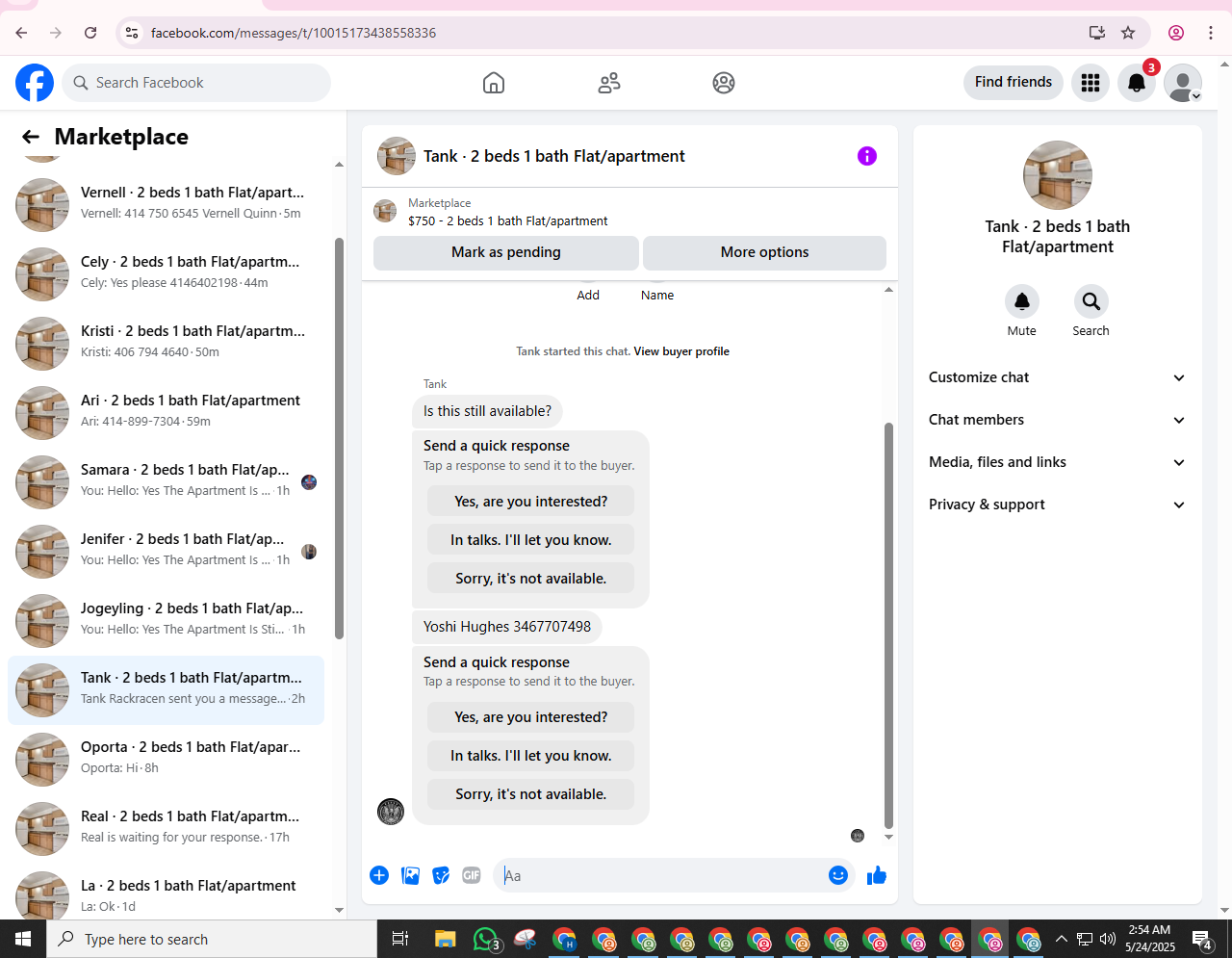1232x958 pixels.
Task: Open the Tank profile picture in right panel
Action: (1058, 175)
